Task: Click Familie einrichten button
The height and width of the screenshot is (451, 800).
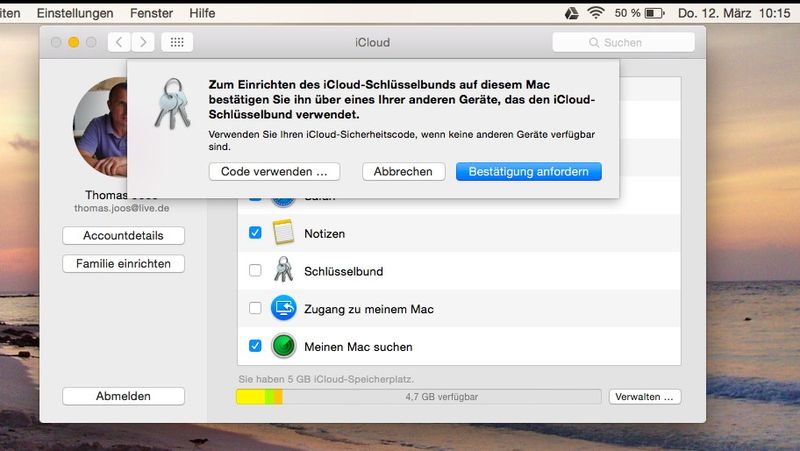Action: coord(123,264)
